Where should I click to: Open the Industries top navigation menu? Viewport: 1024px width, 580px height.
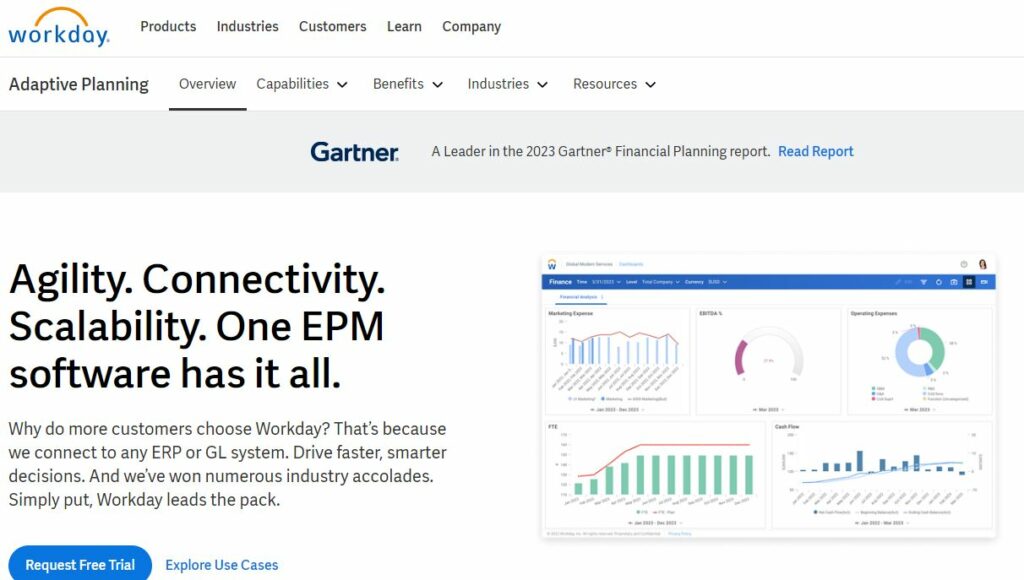pos(248,27)
